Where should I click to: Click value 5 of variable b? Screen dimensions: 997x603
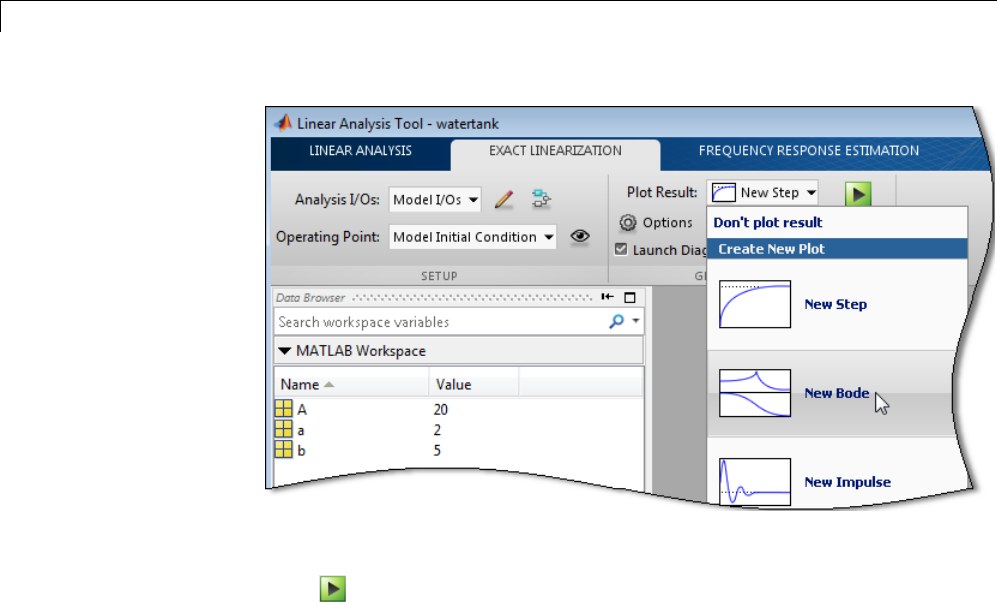click(x=437, y=450)
